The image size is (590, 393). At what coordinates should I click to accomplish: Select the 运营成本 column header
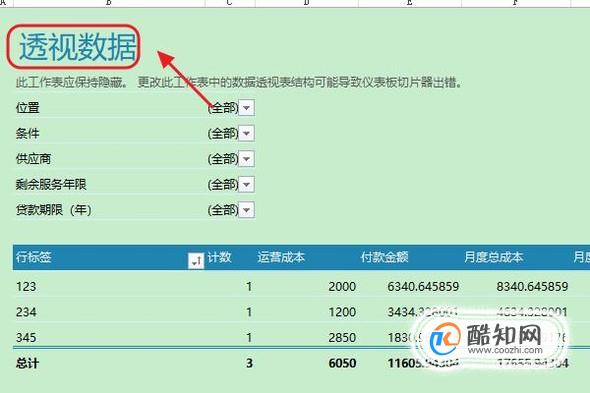tap(281, 257)
